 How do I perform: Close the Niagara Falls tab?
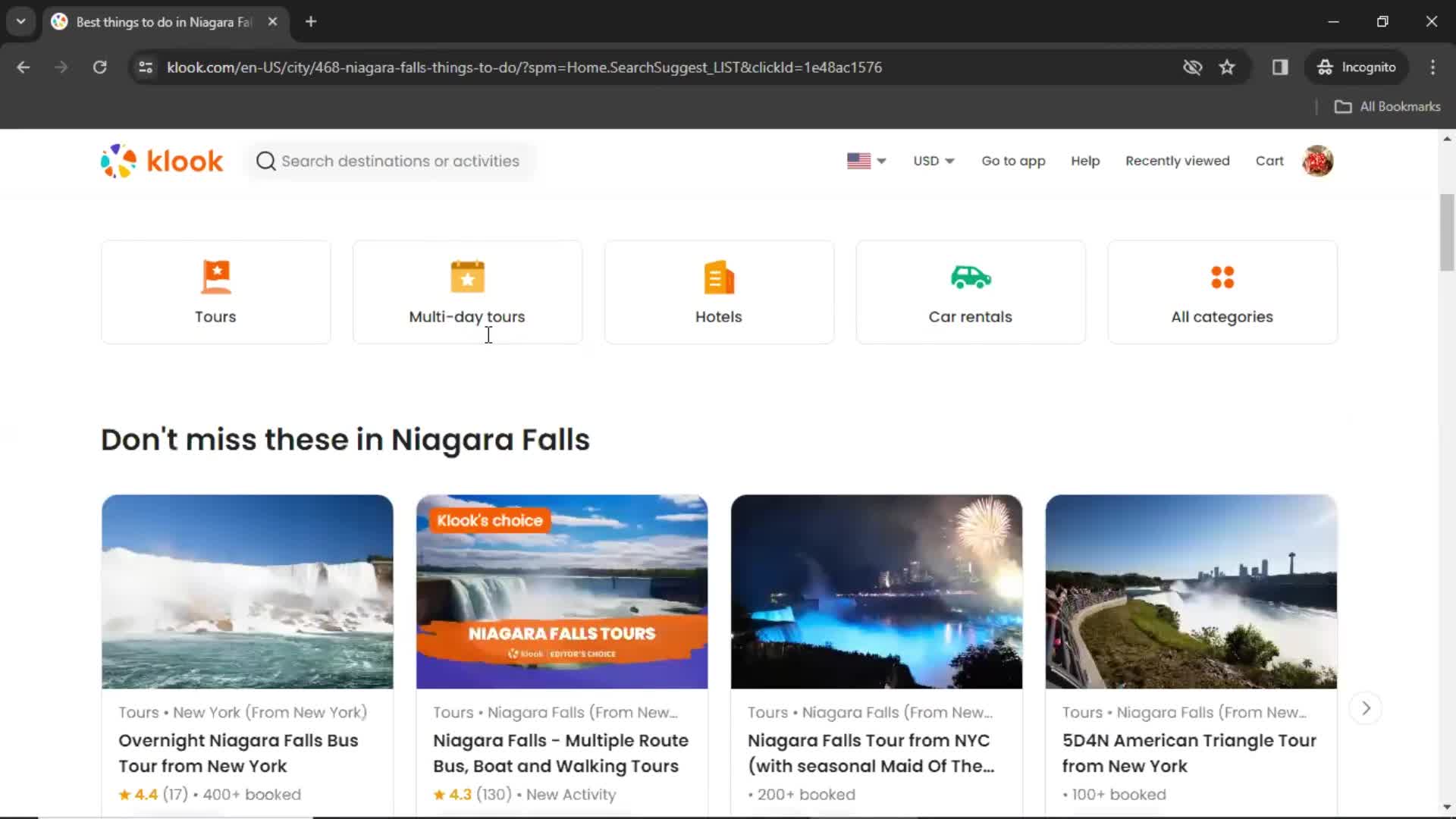(272, 21)
